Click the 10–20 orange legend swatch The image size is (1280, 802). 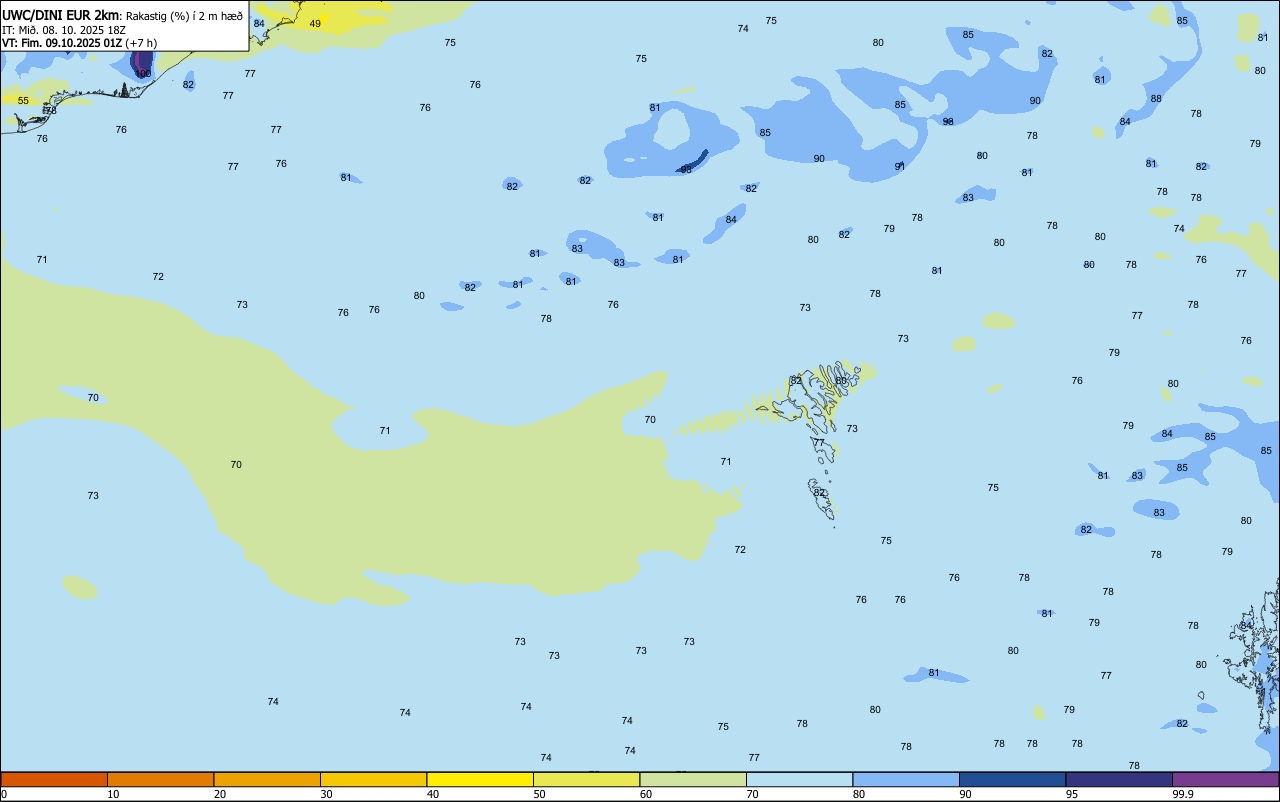160,779
